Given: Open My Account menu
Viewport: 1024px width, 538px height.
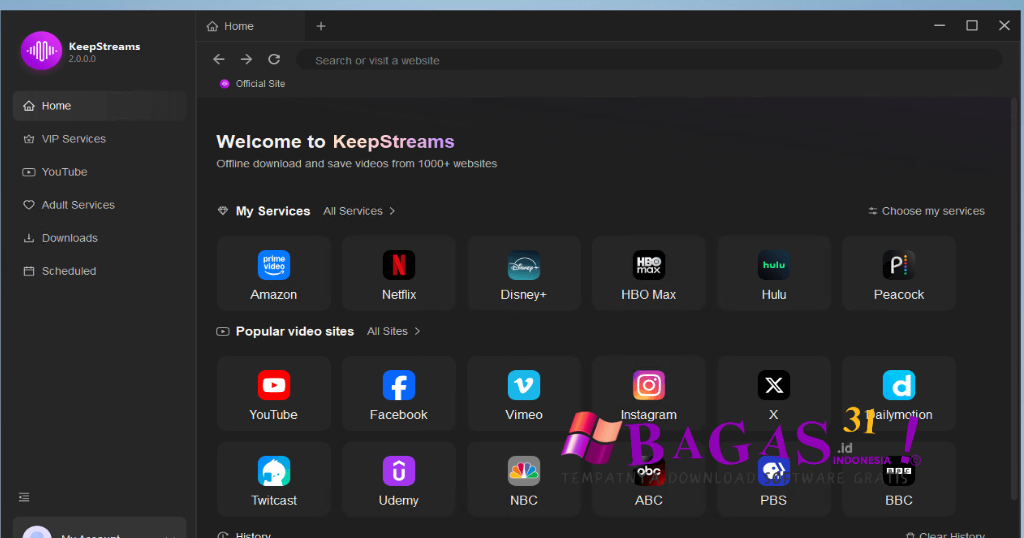Looking at the screenshot, I should coord(99,528).
